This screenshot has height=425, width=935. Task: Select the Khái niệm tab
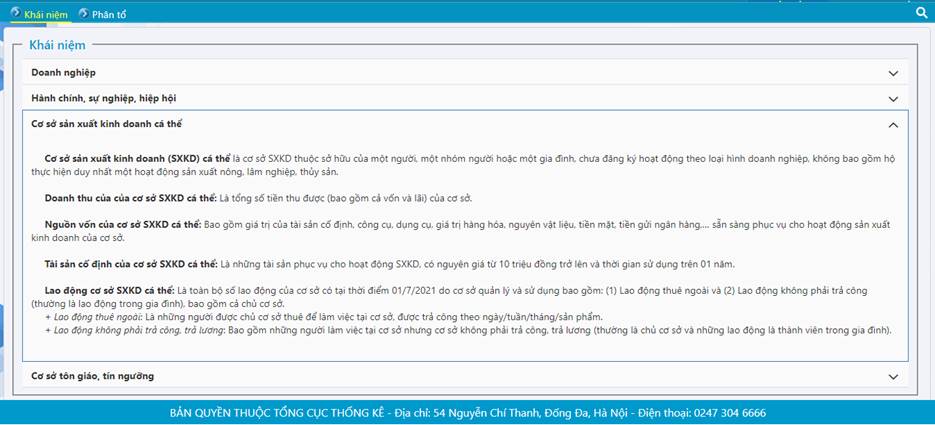click(46, 14)
